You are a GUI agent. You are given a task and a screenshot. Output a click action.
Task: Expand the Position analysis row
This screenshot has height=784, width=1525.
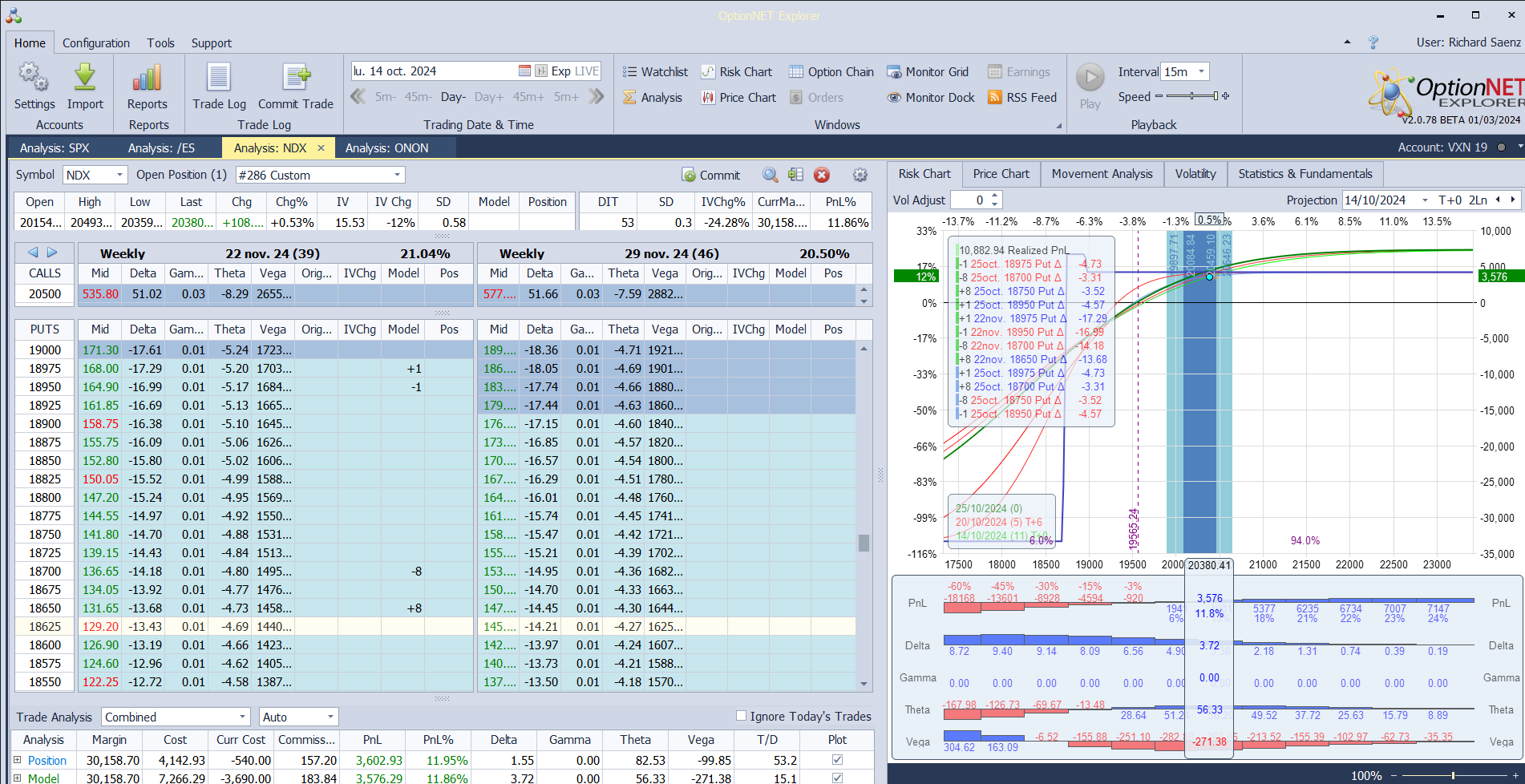(x=17, y=759)
